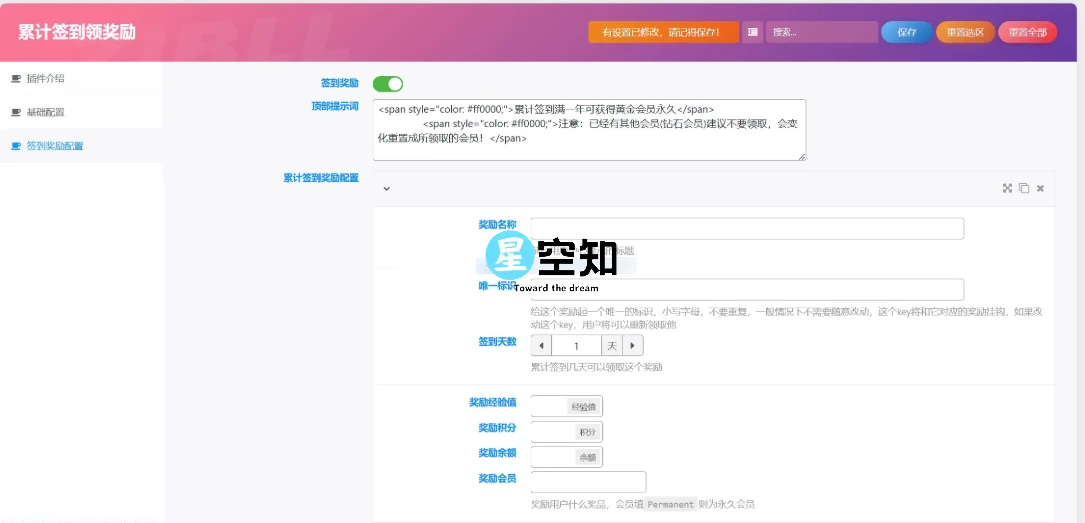Remove the reward group with the X icon

[x=1040, y=188]
